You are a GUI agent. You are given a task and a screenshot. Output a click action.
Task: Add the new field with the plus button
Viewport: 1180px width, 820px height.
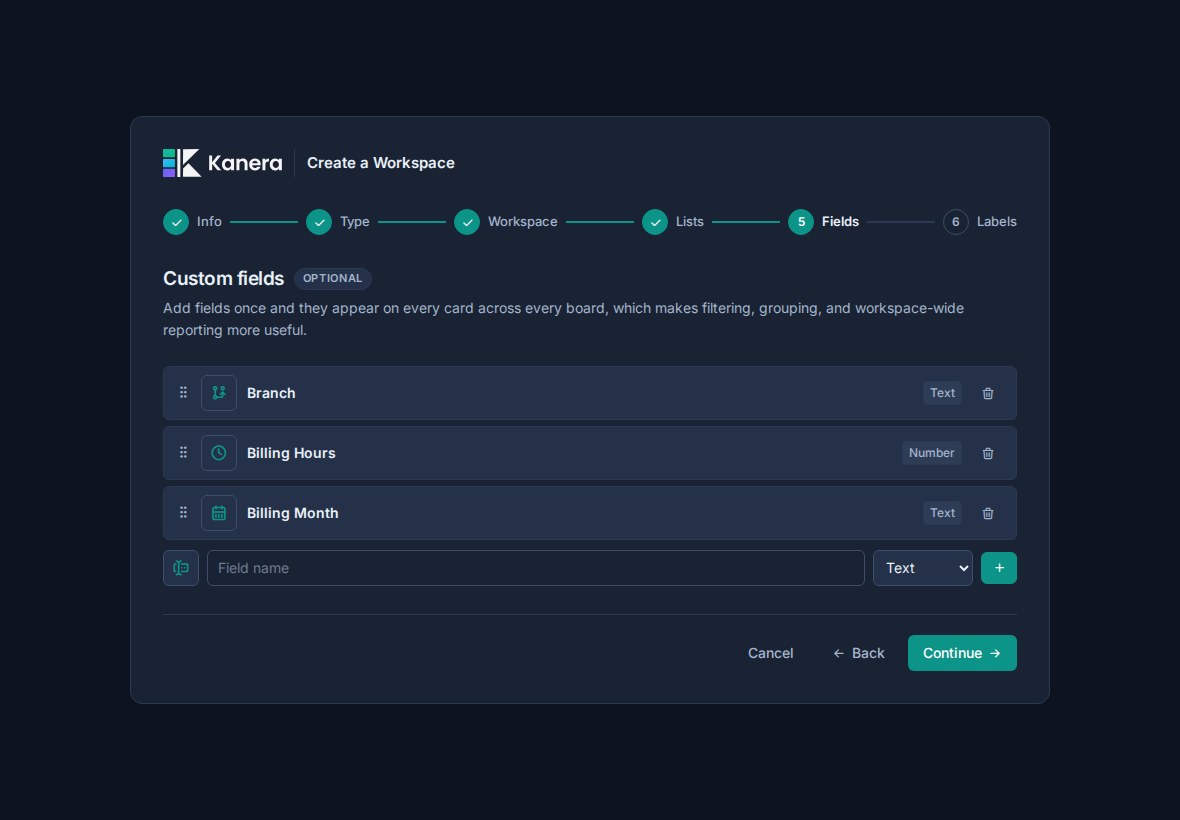(x=999, y=568)
